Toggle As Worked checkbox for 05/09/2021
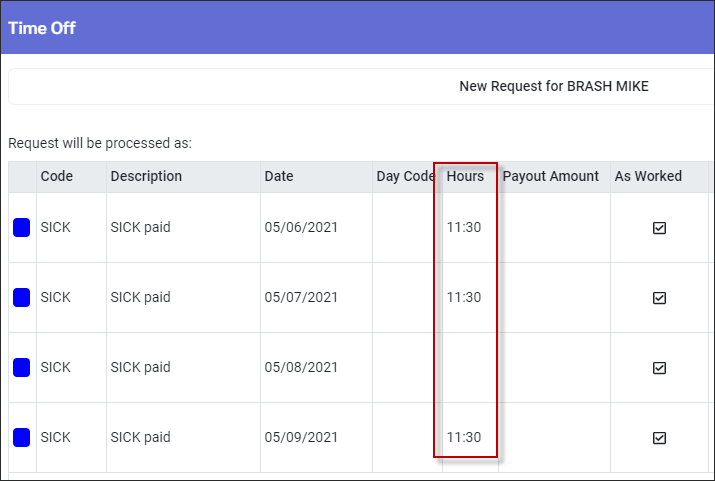This screenshot has width=715, height=481. [659, 438]
